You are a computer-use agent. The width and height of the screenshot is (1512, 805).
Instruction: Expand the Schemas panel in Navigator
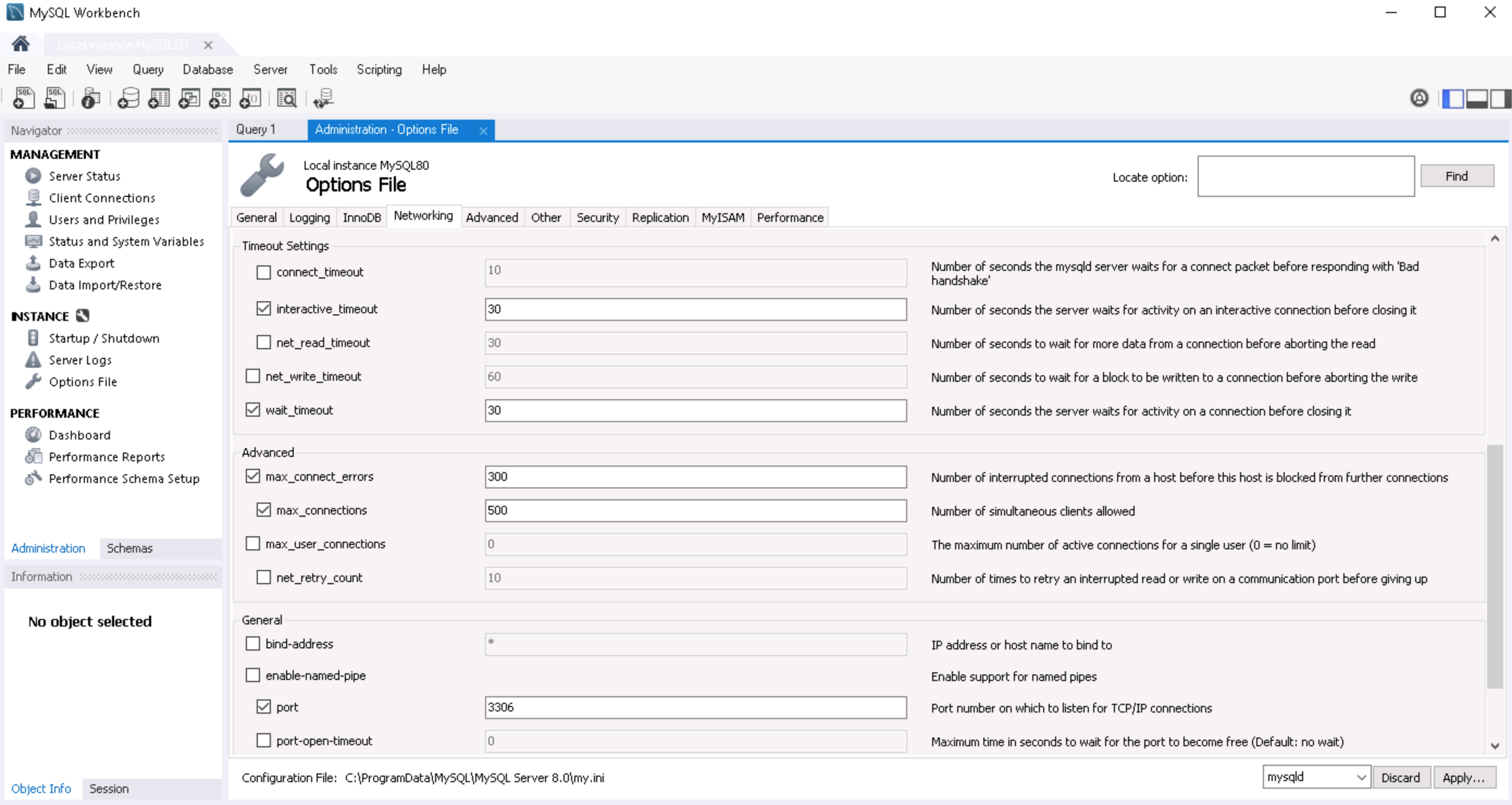coord(128,548)
